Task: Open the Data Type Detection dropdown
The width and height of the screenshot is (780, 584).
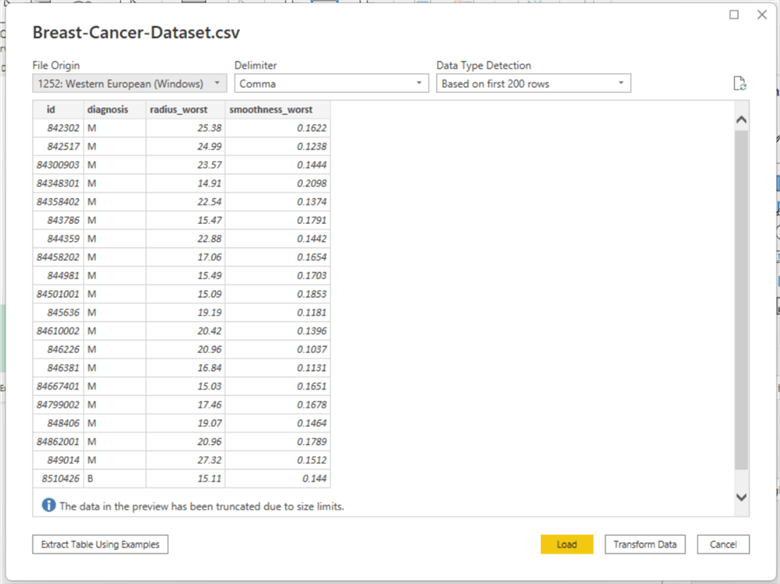Action: (x=533, y=84)
